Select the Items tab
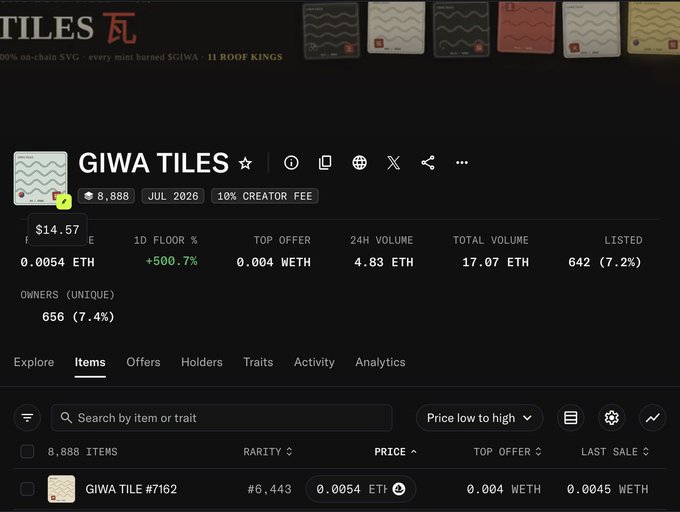This screenshot has height=512, width=680. pyautogui.click(x=90, y=362)
